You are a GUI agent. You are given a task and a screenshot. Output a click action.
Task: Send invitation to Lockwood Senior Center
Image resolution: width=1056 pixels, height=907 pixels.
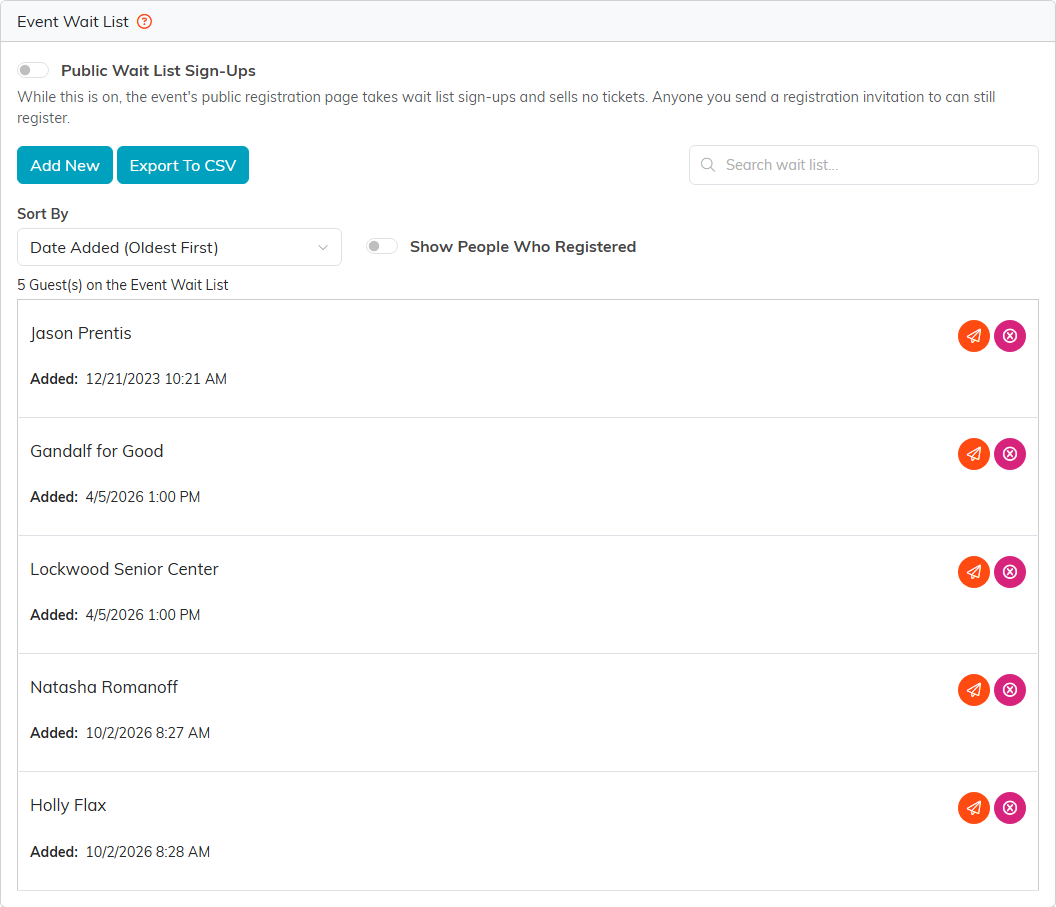click(973, 572)
